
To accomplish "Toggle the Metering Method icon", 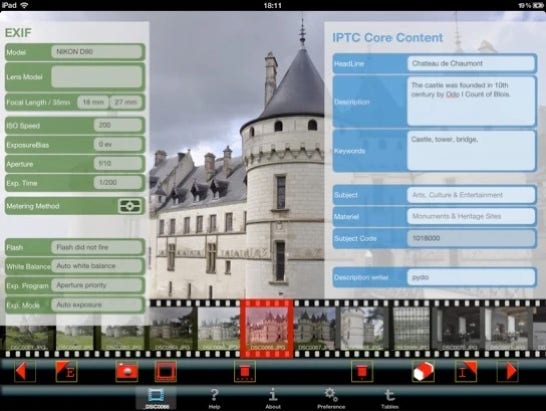I will 130,206.
